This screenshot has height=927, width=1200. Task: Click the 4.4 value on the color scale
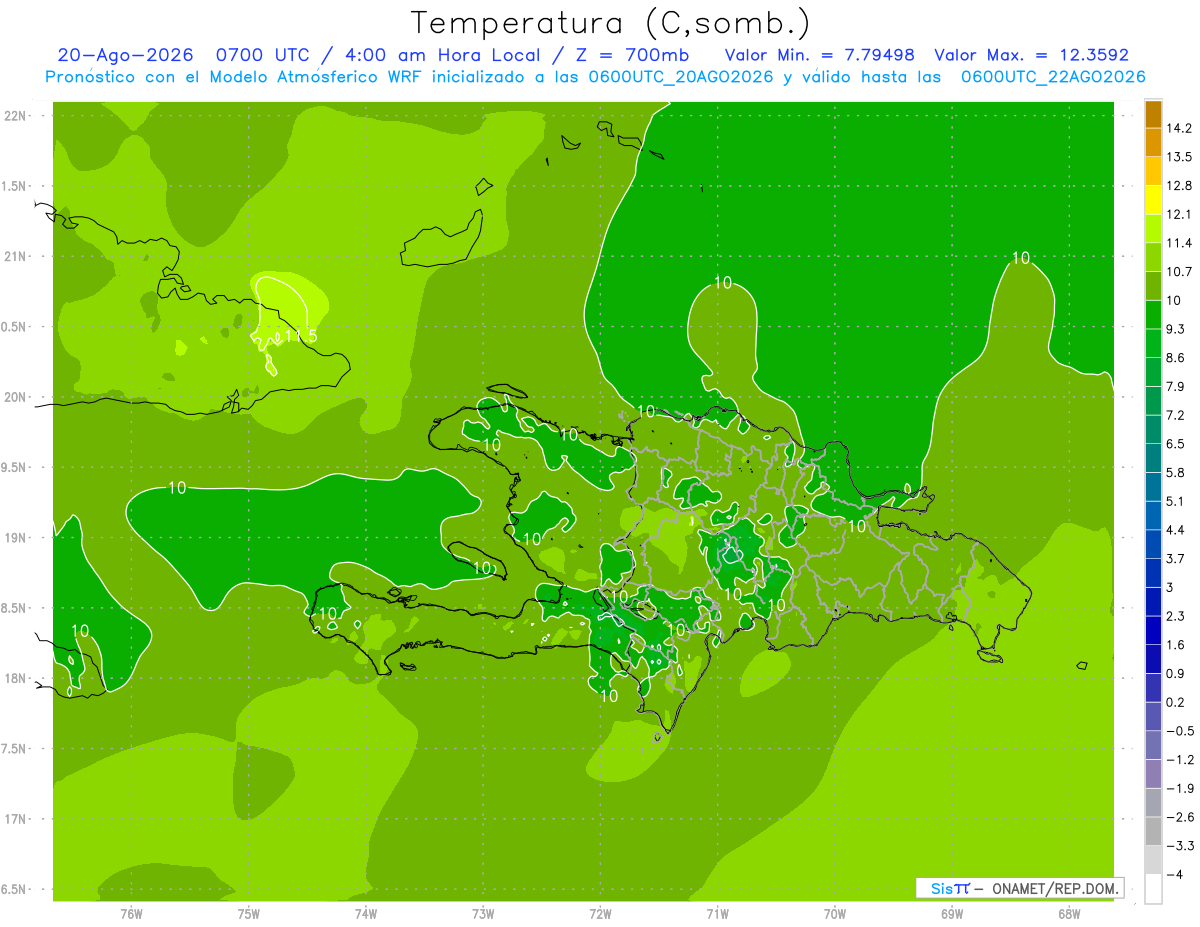point(1176,530)
